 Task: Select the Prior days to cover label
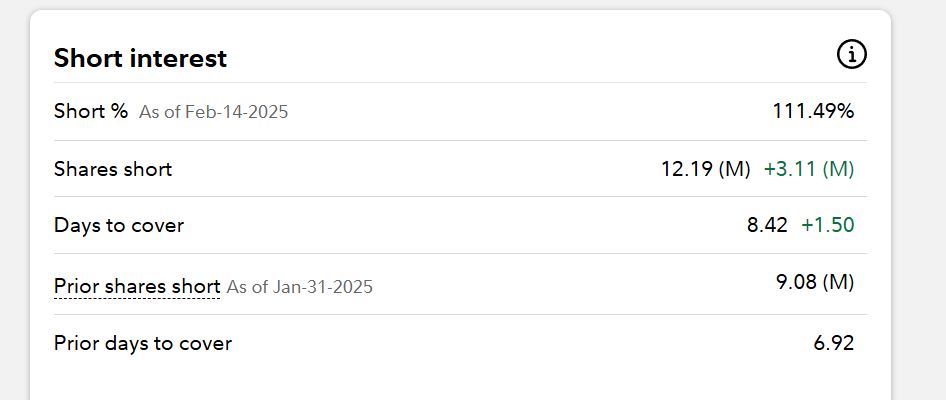[x=143, y=343]
